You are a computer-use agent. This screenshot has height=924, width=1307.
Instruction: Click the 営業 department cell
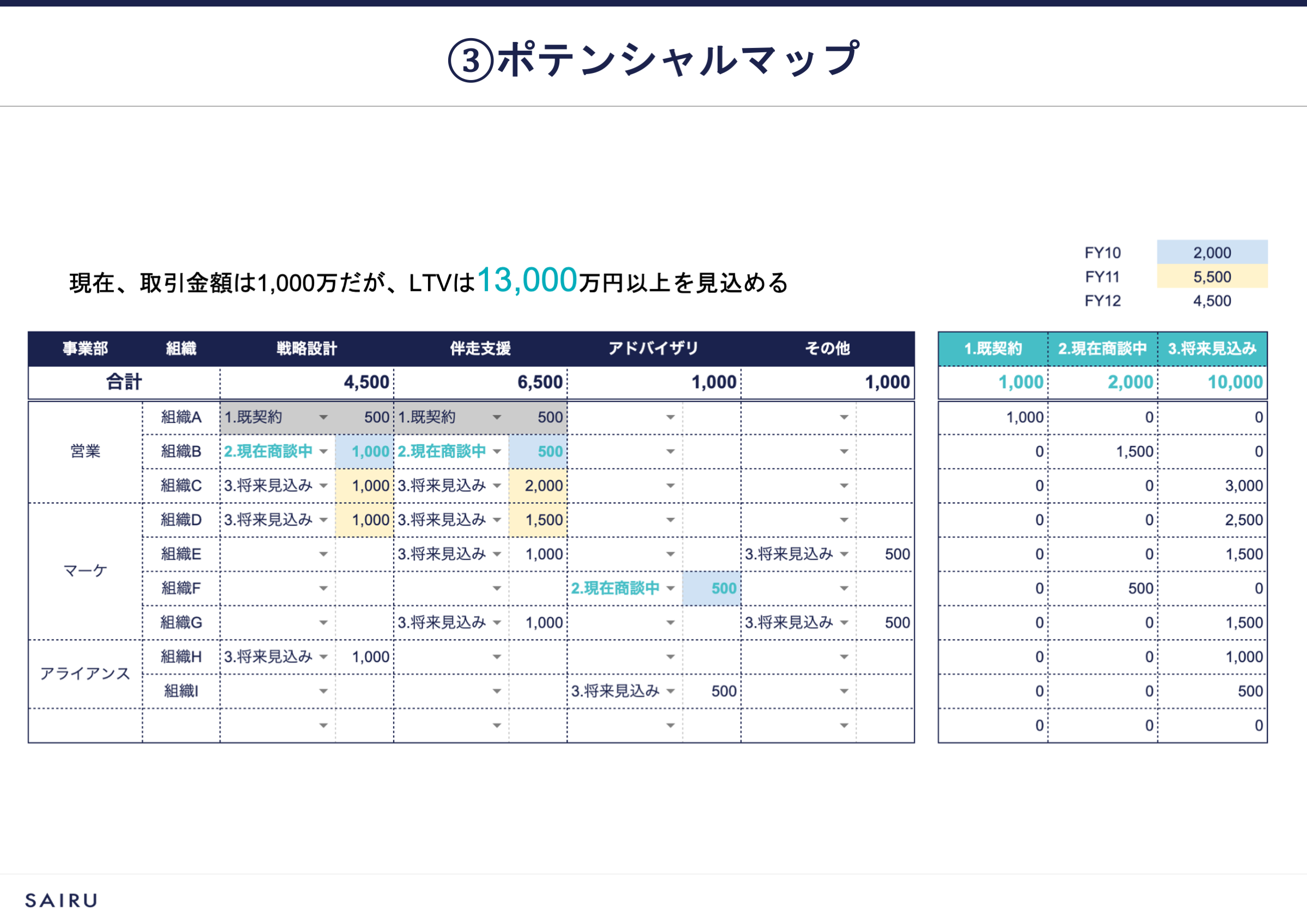pyautogui.click(x=85, y=451)
